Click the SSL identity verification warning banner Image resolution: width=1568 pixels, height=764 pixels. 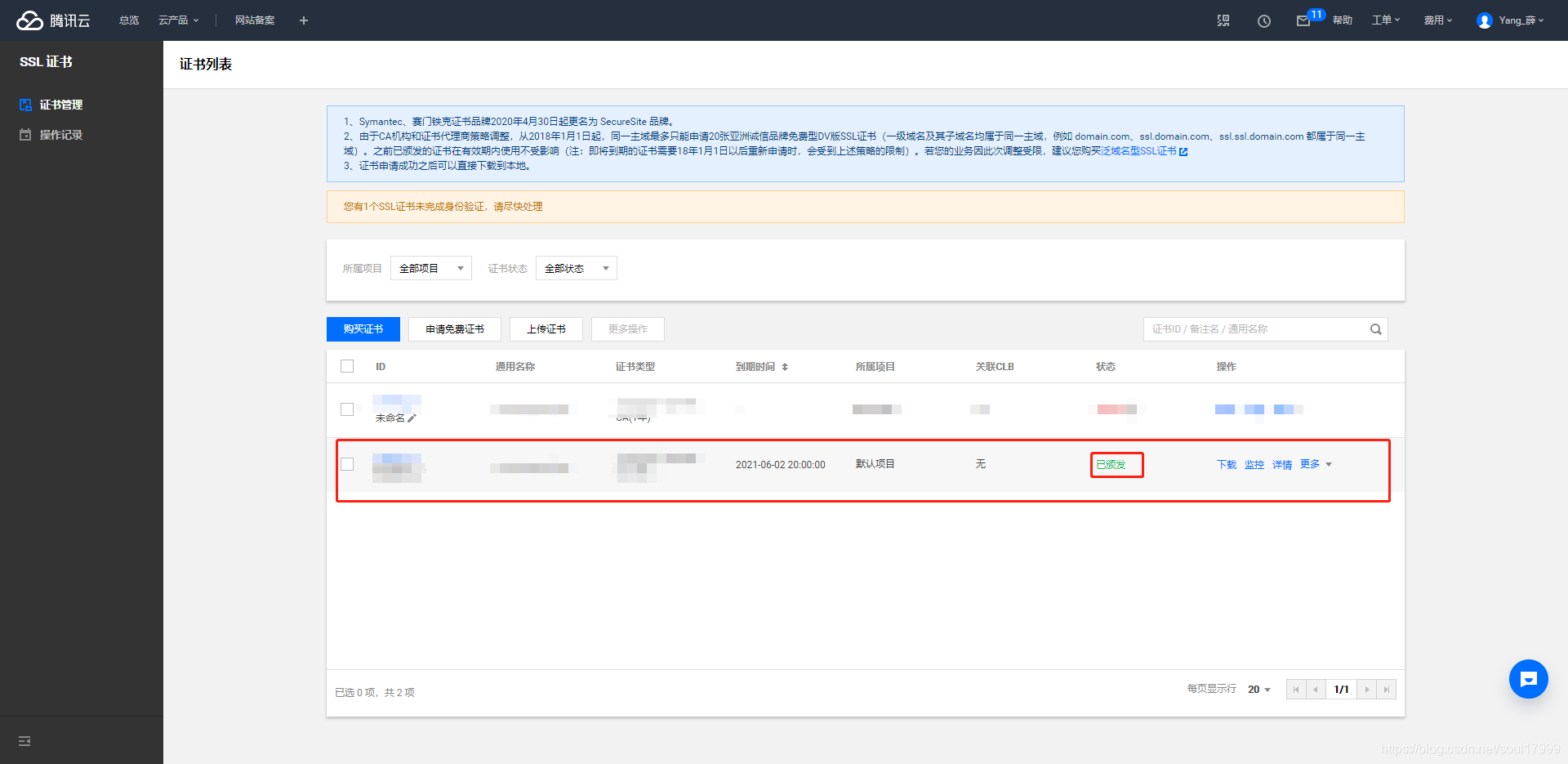click(x=866, y=207)
